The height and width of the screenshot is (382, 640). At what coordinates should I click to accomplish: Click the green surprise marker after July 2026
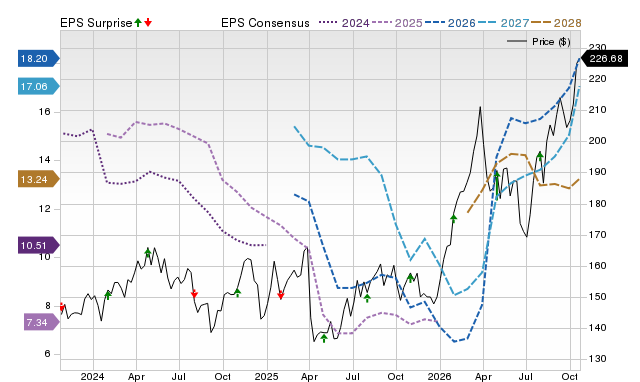(x=540, y=156)
